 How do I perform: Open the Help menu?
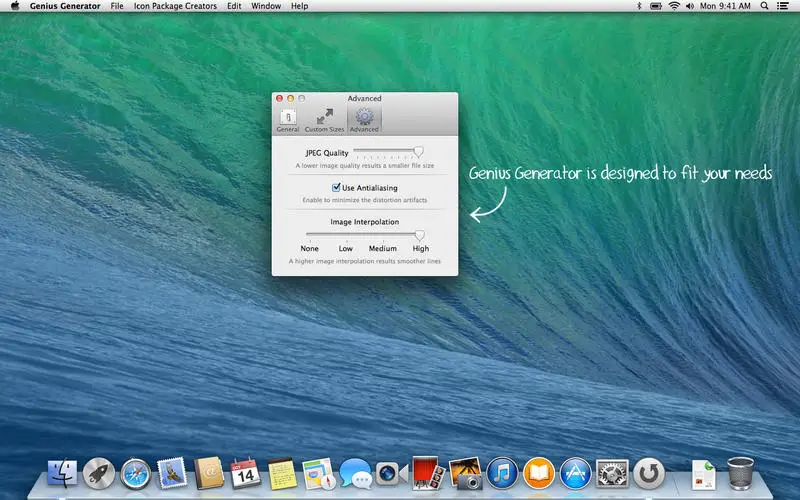coord(299,6)
